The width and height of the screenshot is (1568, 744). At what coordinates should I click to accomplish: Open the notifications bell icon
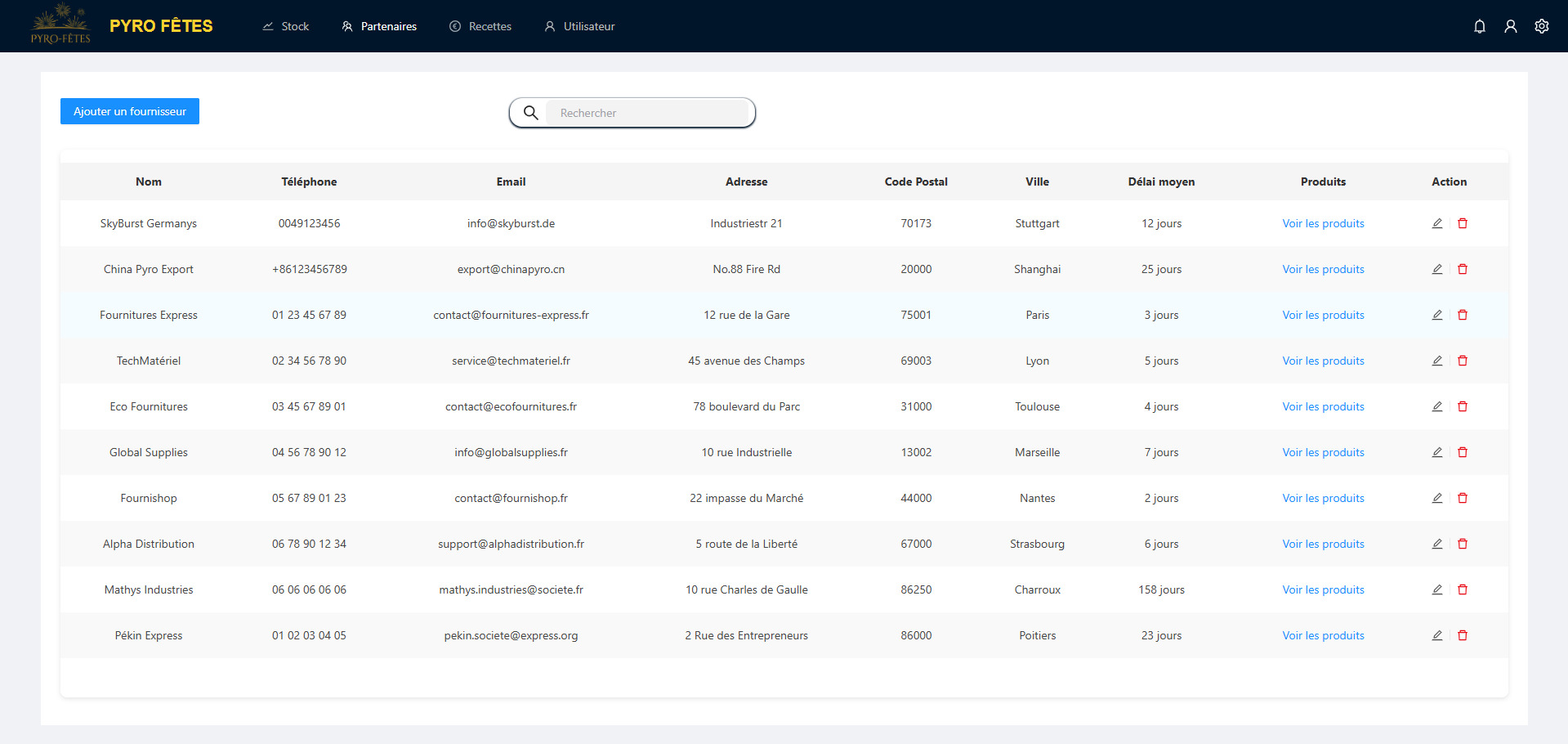(1479, 26)
